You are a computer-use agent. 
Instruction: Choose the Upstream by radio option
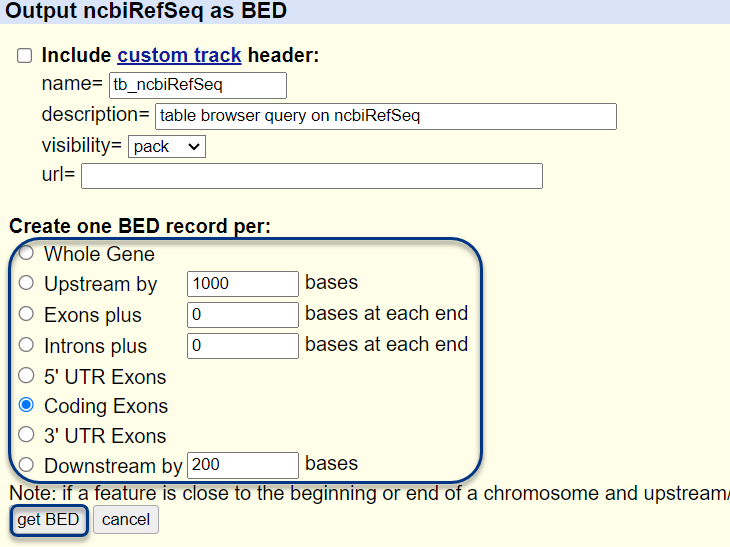point(26,283)
